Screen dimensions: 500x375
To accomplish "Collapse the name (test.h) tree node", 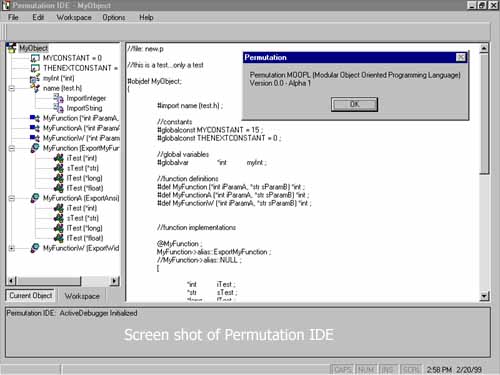I will tap(12, 88).
